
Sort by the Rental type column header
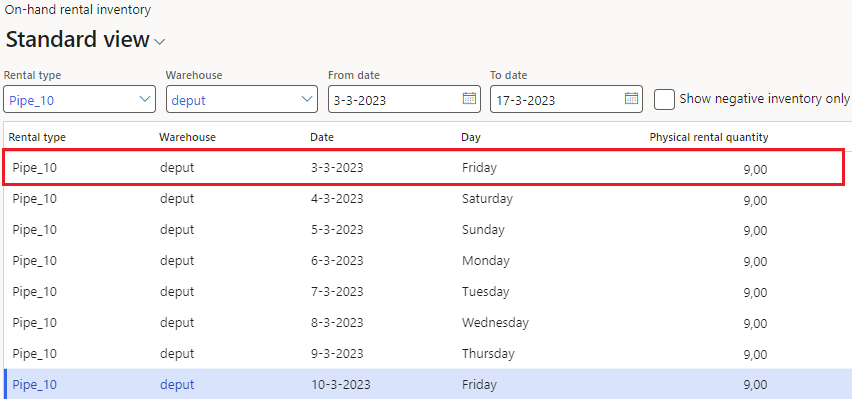(x=37, y=137)
